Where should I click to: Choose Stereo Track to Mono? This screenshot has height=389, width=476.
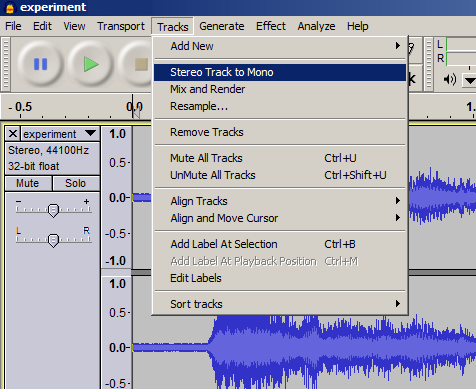pos(280,72)
